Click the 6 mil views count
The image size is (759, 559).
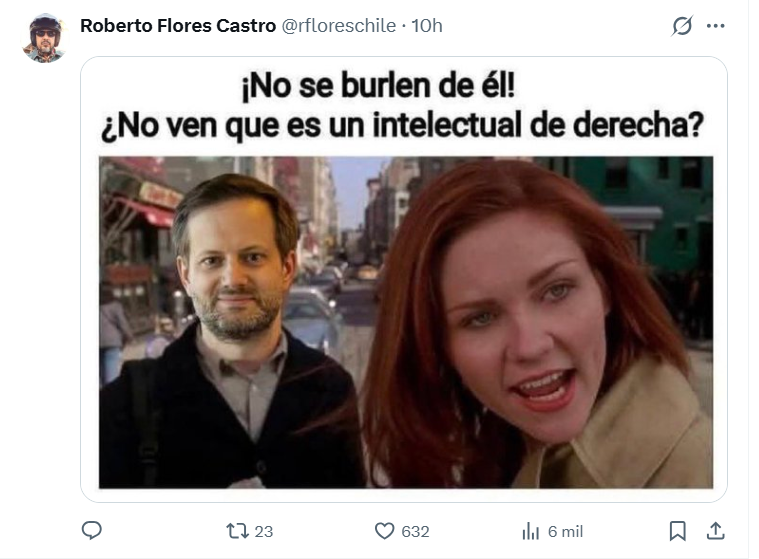tap(565, 531)
